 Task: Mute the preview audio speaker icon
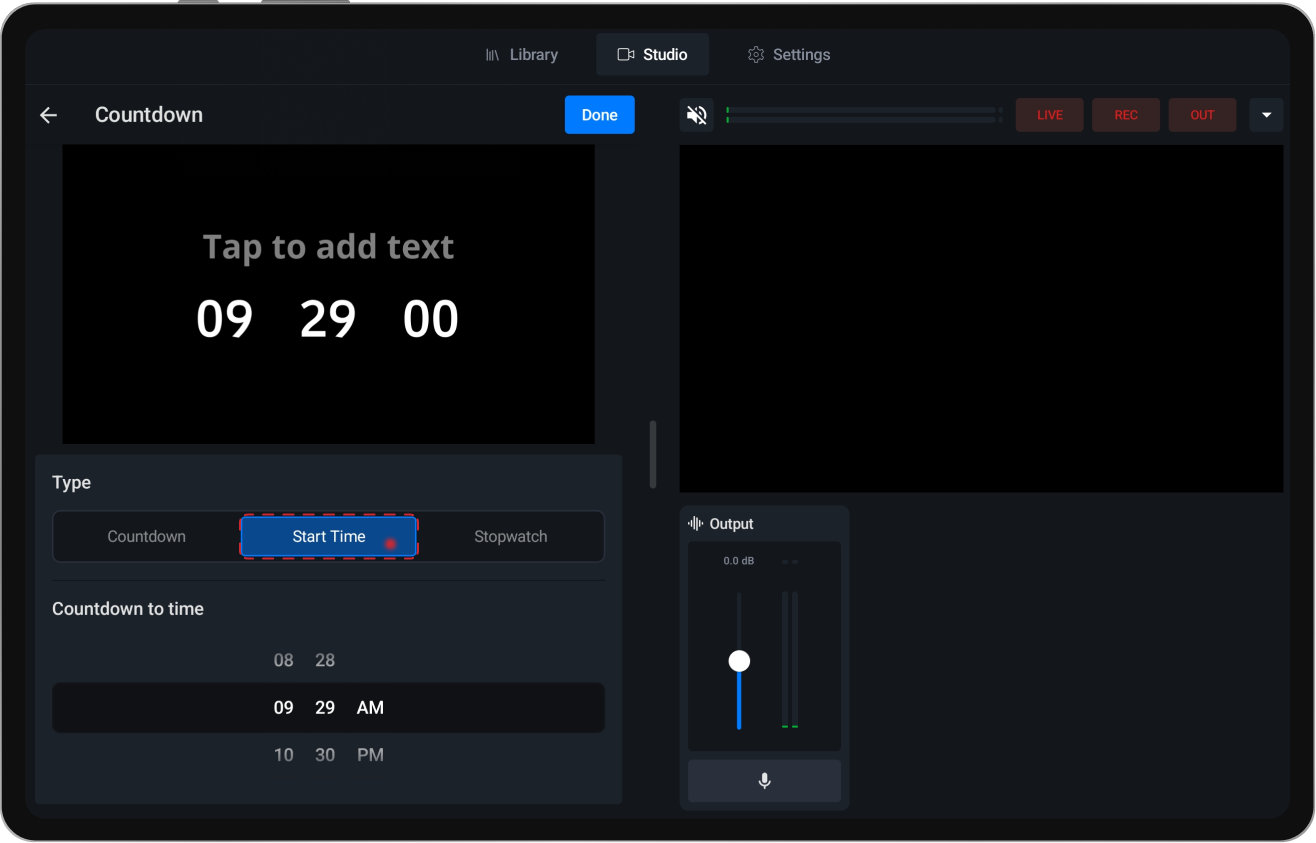697,115
